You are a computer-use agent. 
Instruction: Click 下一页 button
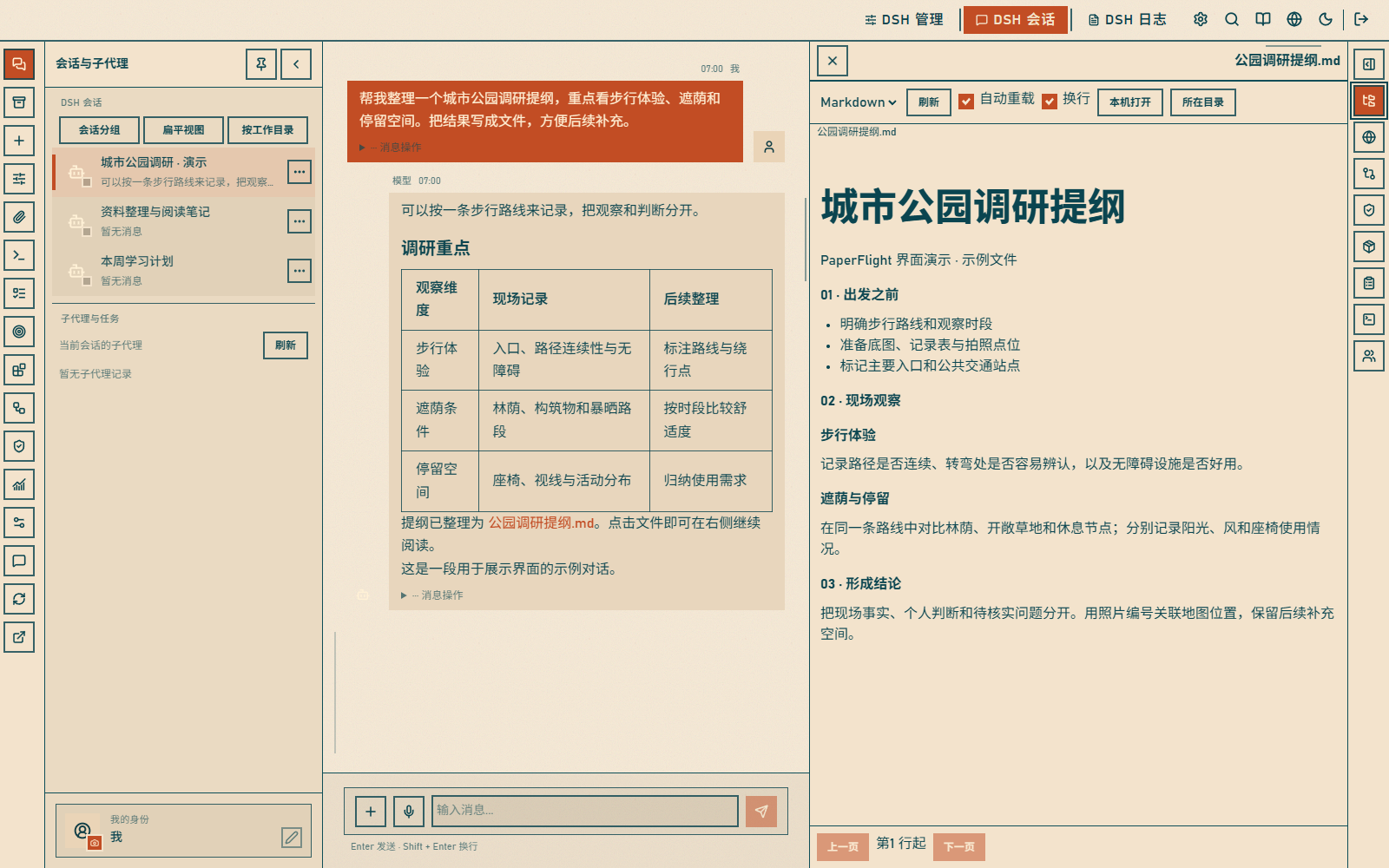(959, 847)
